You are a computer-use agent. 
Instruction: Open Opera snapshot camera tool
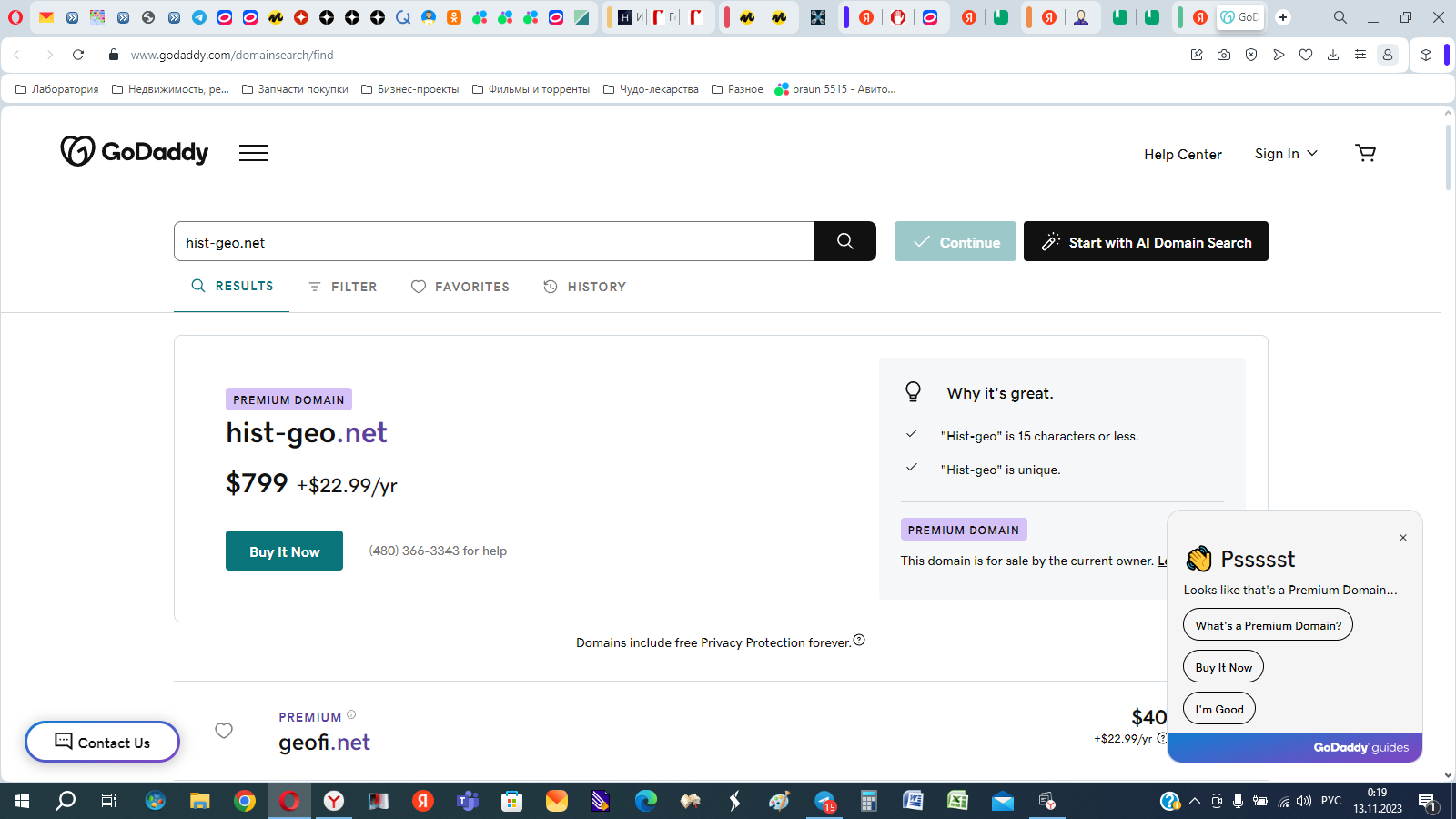pyautogui.click(x=1224, y=55)
